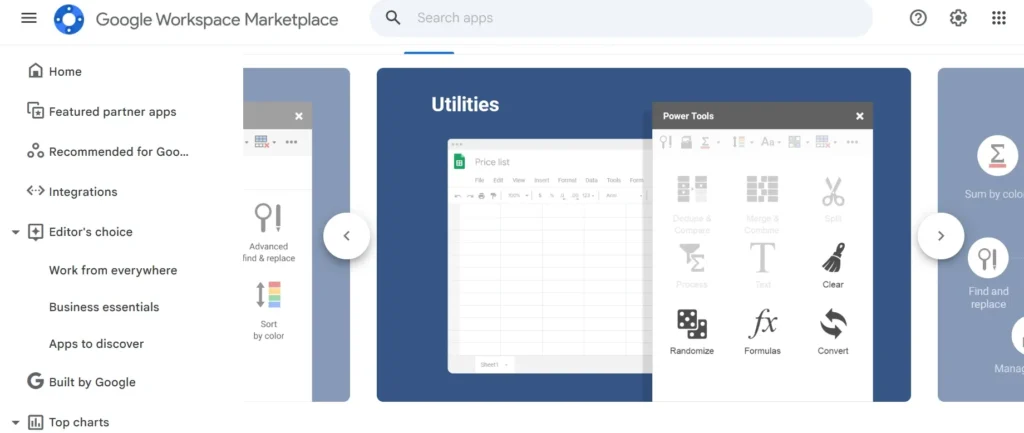Click the green Sheets file icon

[x=459, y=161]
